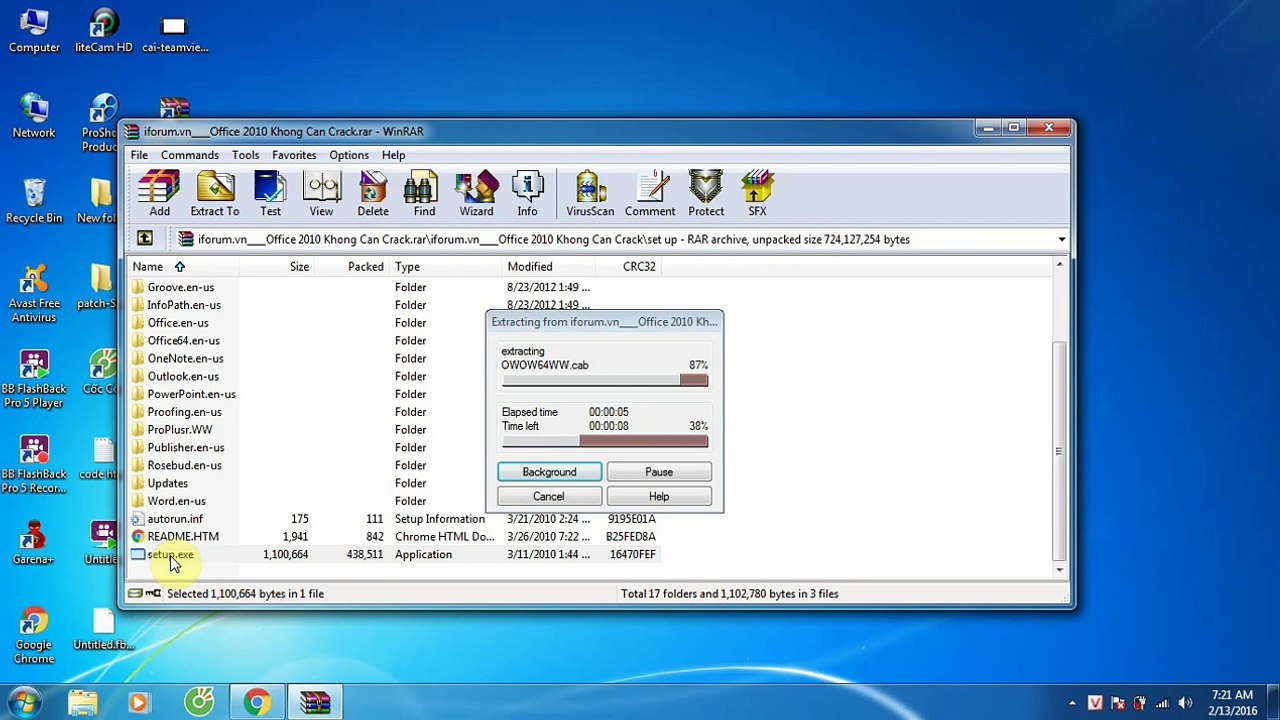Image resolution: width=1280 pixels, height=720 pixels.
Task: Sort by Type column header
Action: (446, 267)
